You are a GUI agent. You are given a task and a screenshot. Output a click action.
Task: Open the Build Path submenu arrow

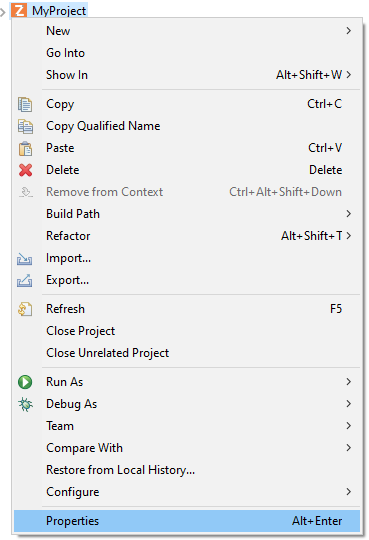[349, 214]
